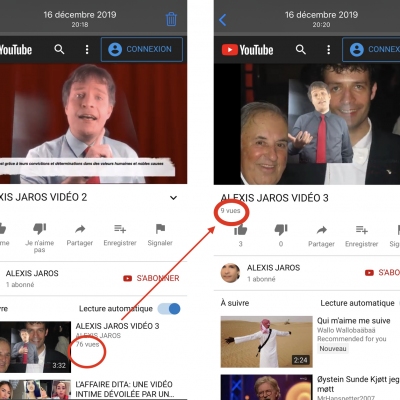This screenshot has height=400, width=400.
Task: Open Øystein Sunde Kjøtt video title
Action: [x=358, y=384]
